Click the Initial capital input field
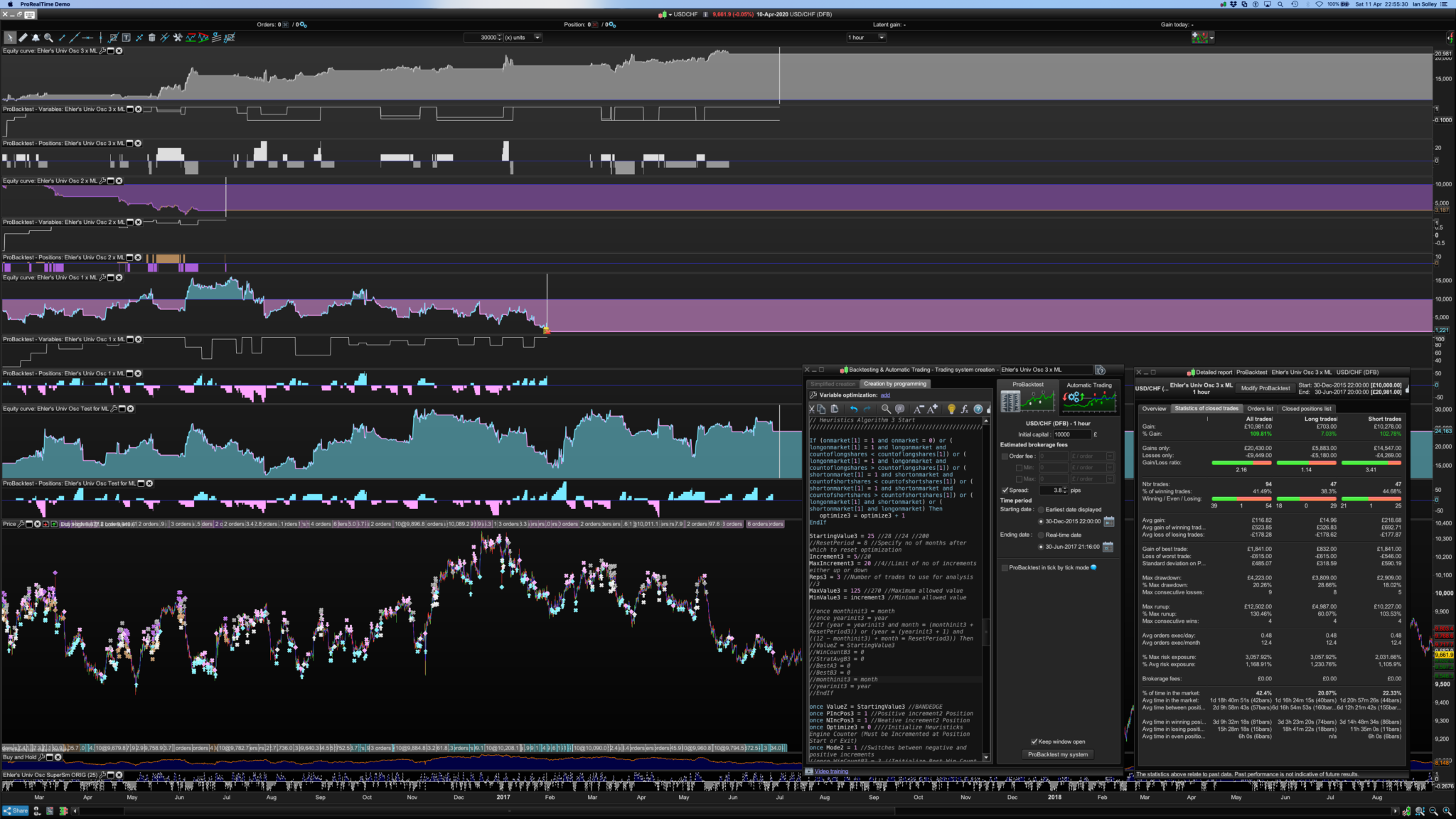This screenshot has width=1456, height=819. 1071,434
